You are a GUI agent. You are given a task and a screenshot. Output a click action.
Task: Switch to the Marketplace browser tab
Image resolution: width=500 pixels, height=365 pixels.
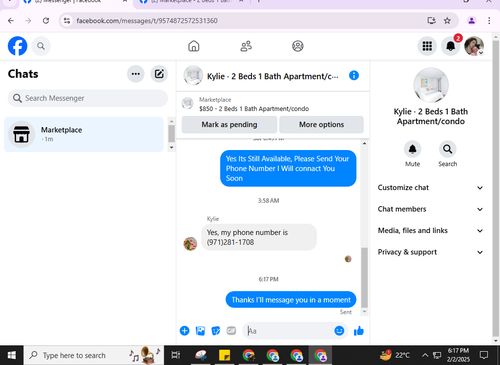tap(192, 2)
